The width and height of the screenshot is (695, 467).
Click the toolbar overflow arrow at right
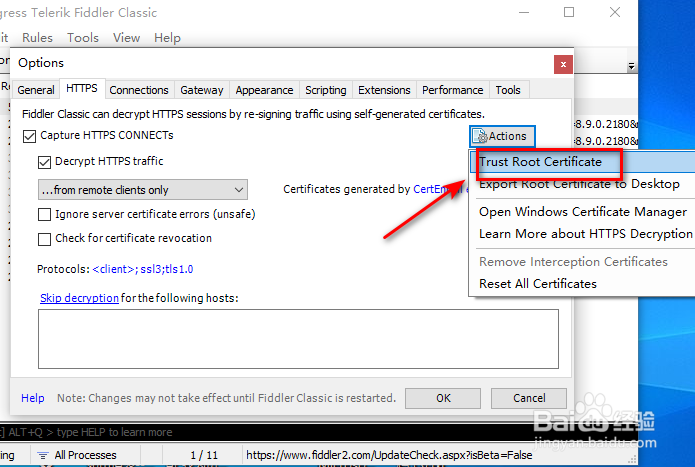[x=631, y=66]
